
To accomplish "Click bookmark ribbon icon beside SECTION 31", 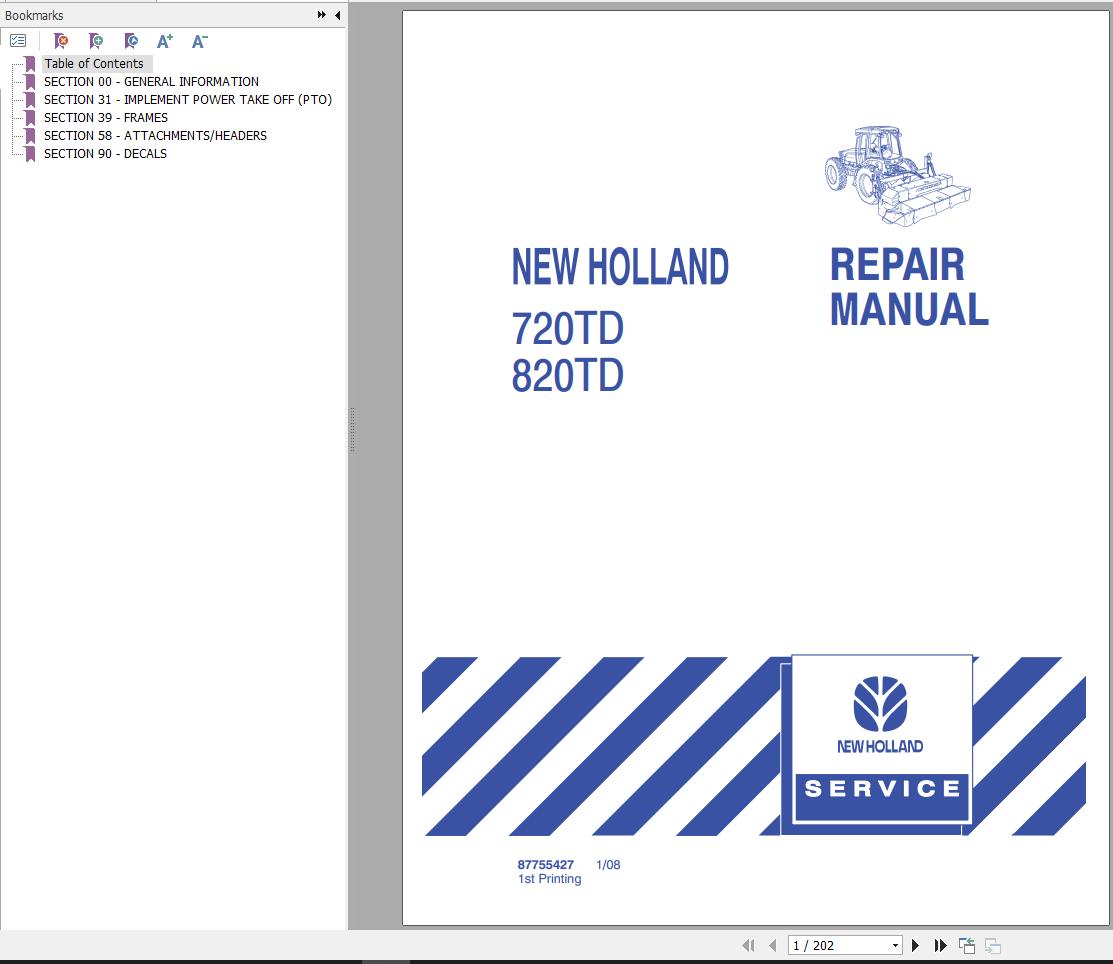I will tap(30, 99).
